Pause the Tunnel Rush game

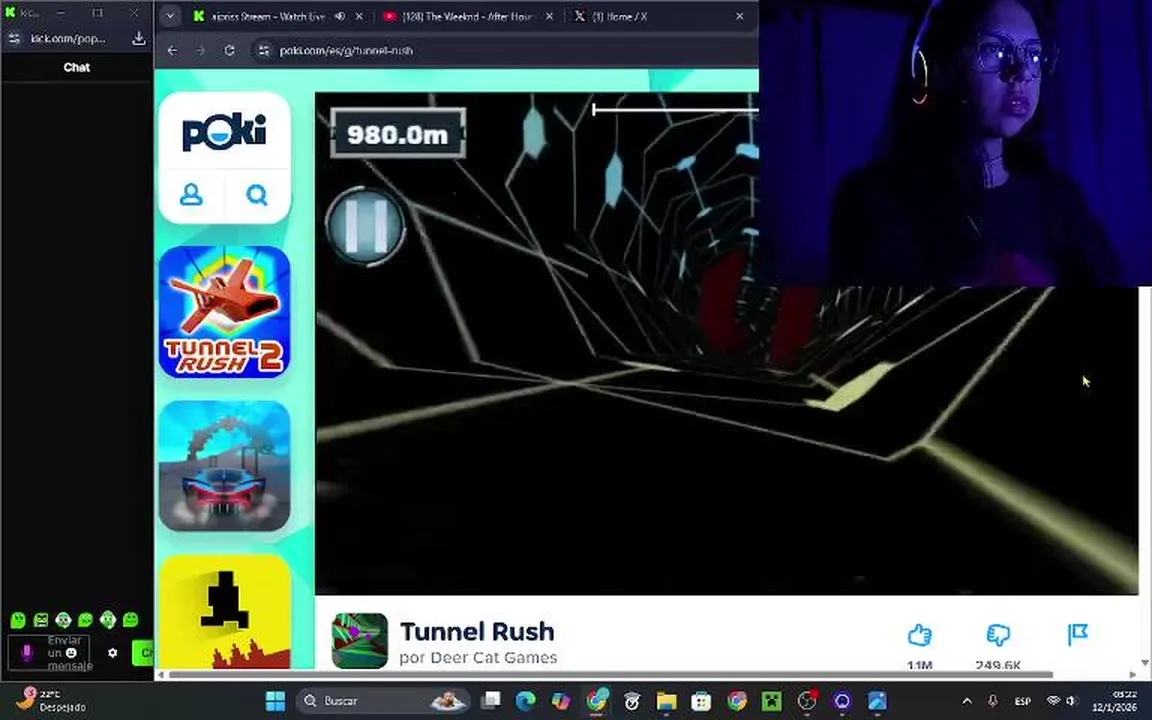point(365,226)
